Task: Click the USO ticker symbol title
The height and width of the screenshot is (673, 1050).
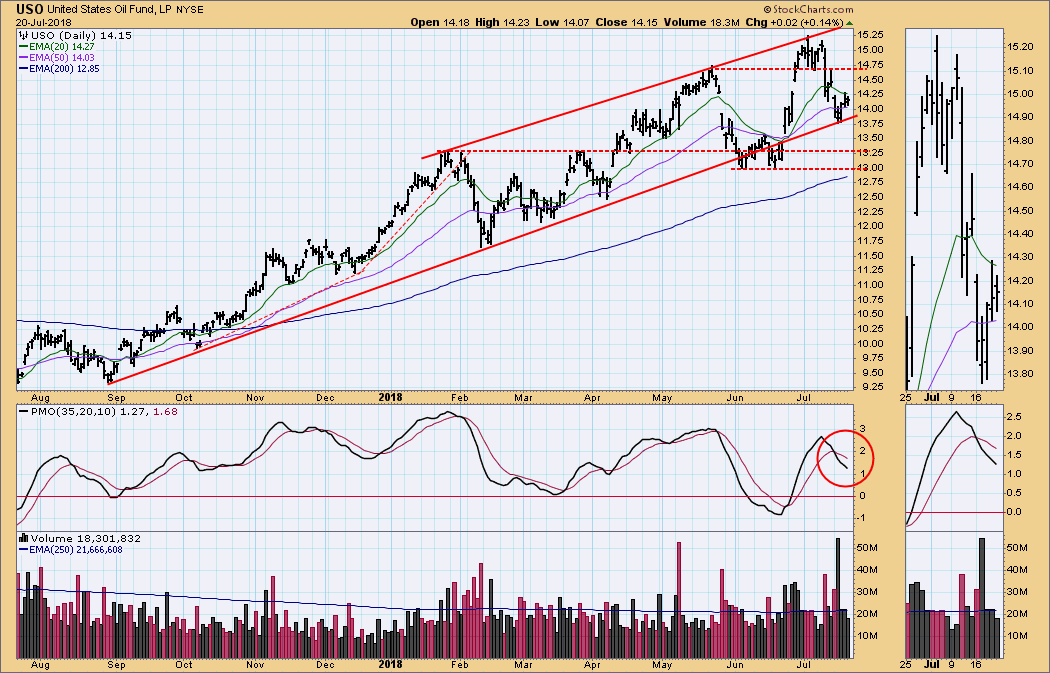Action: point(30,9)
